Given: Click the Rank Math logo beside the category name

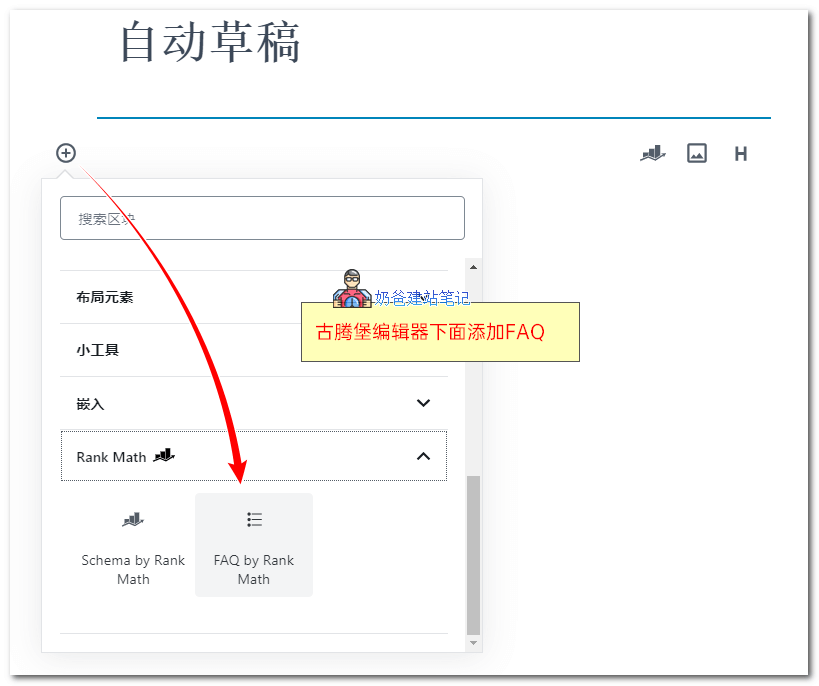Looking at the screenshot, I should (x=164, y=456).
